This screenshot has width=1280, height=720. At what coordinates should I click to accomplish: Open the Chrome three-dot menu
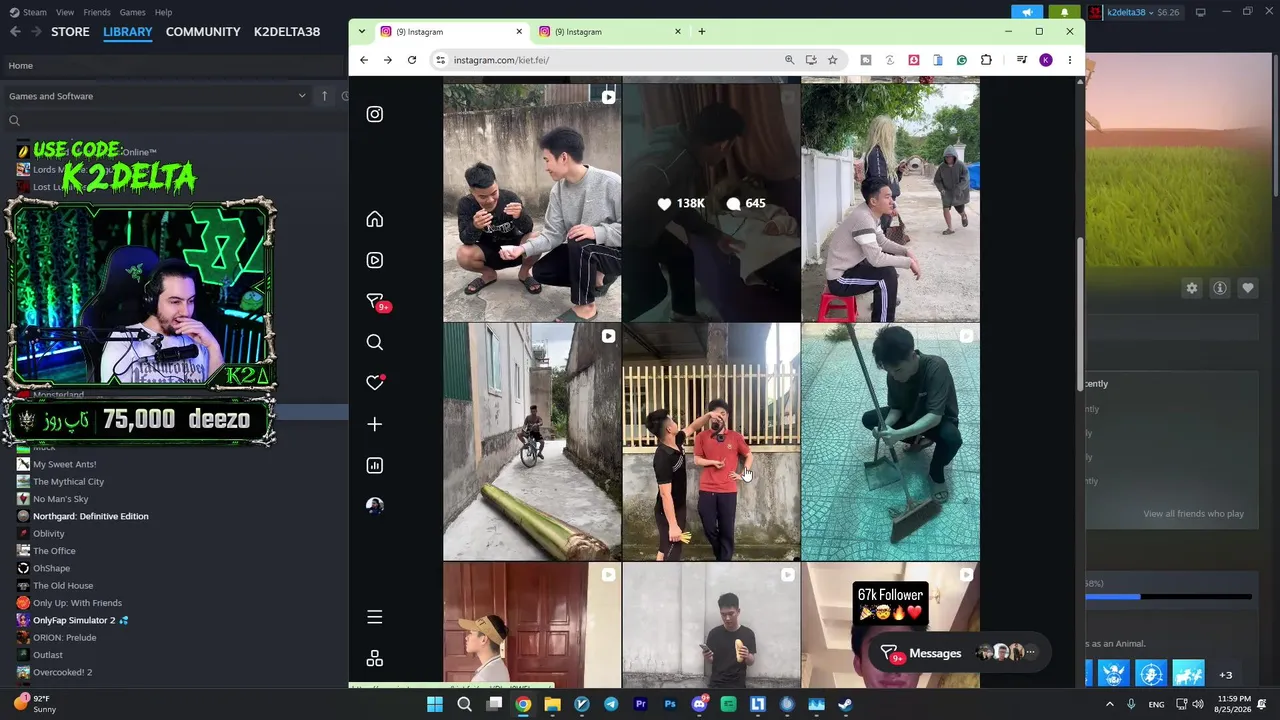[1070, 60]
